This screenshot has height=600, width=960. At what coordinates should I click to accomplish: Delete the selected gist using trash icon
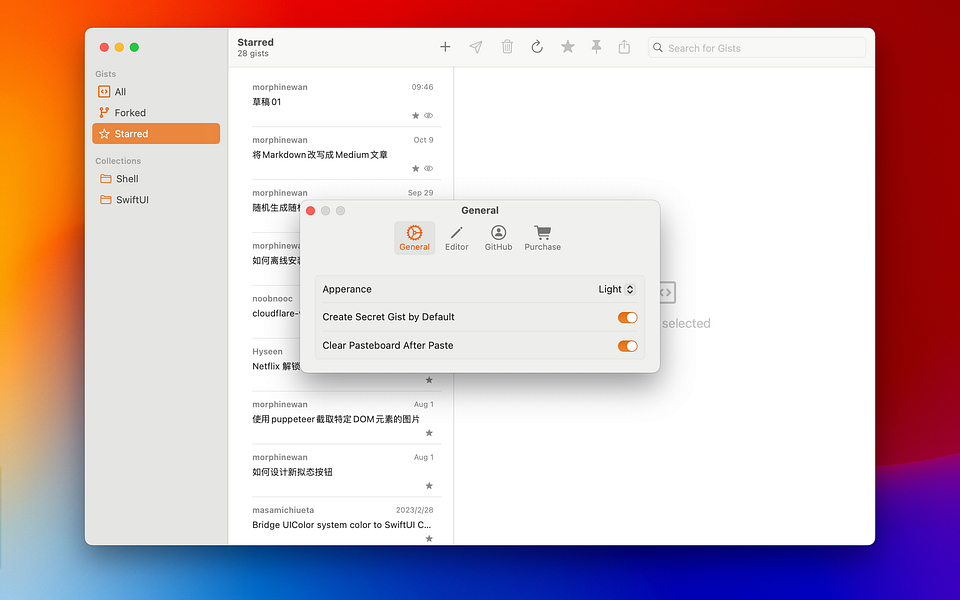[507, 46]
